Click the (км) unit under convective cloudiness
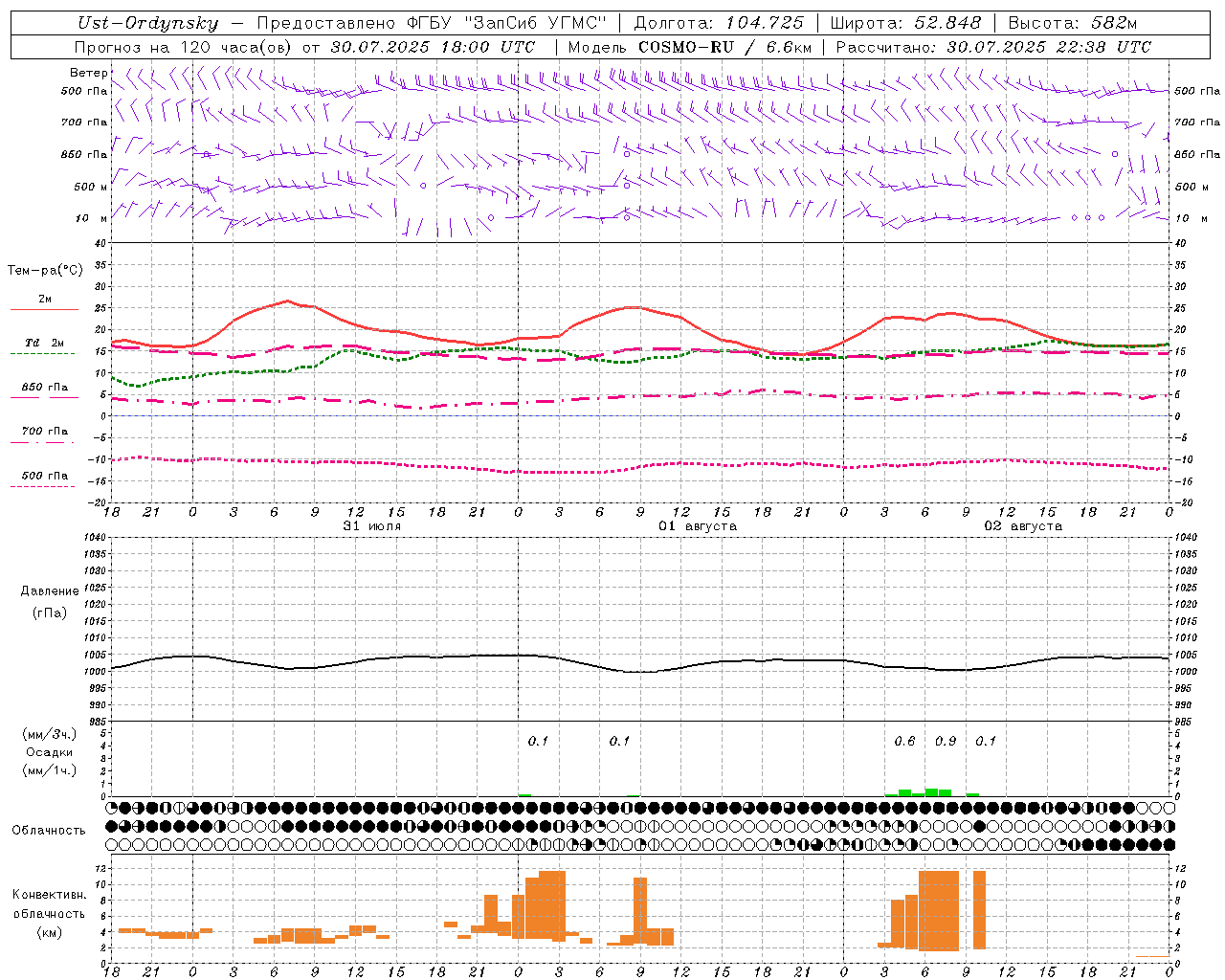The image size is (1225, 980). click(x=49, y=932)
